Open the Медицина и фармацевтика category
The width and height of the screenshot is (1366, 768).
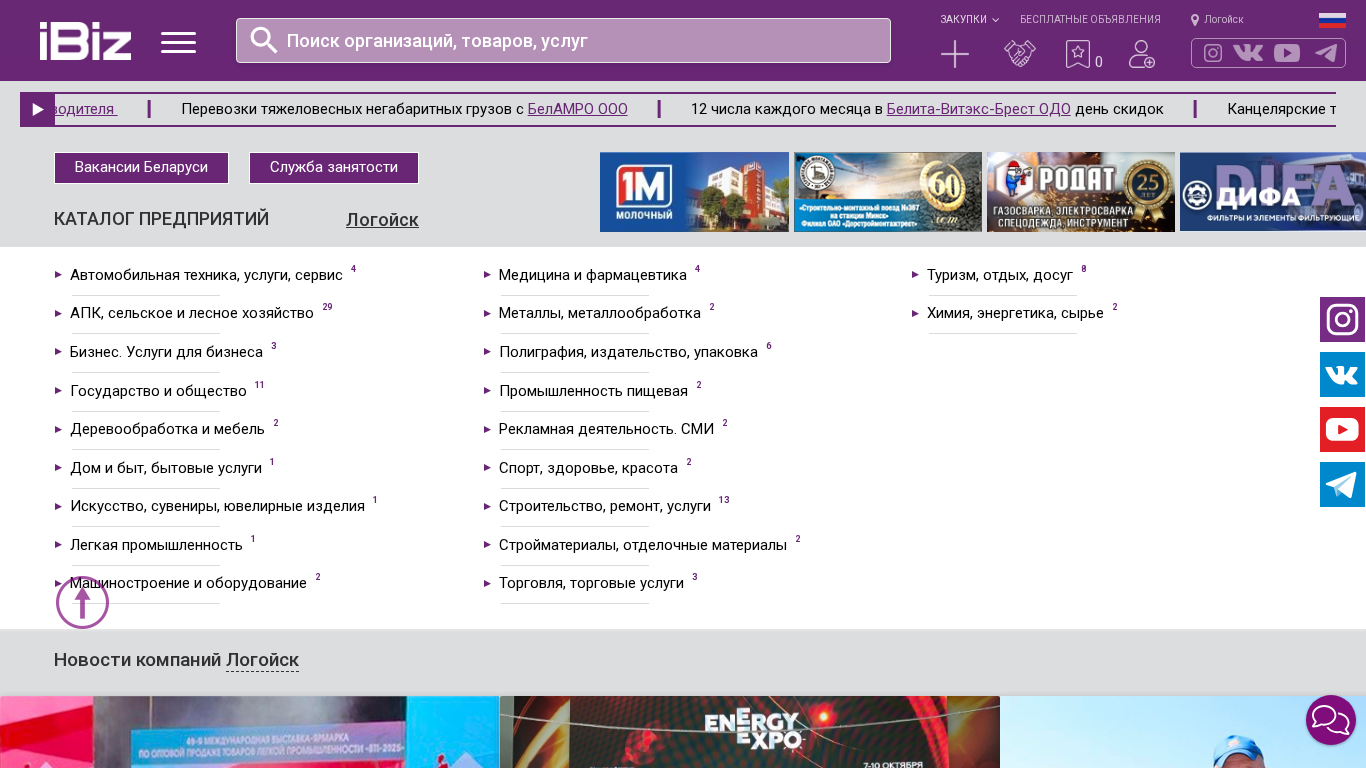pos(592,275)
